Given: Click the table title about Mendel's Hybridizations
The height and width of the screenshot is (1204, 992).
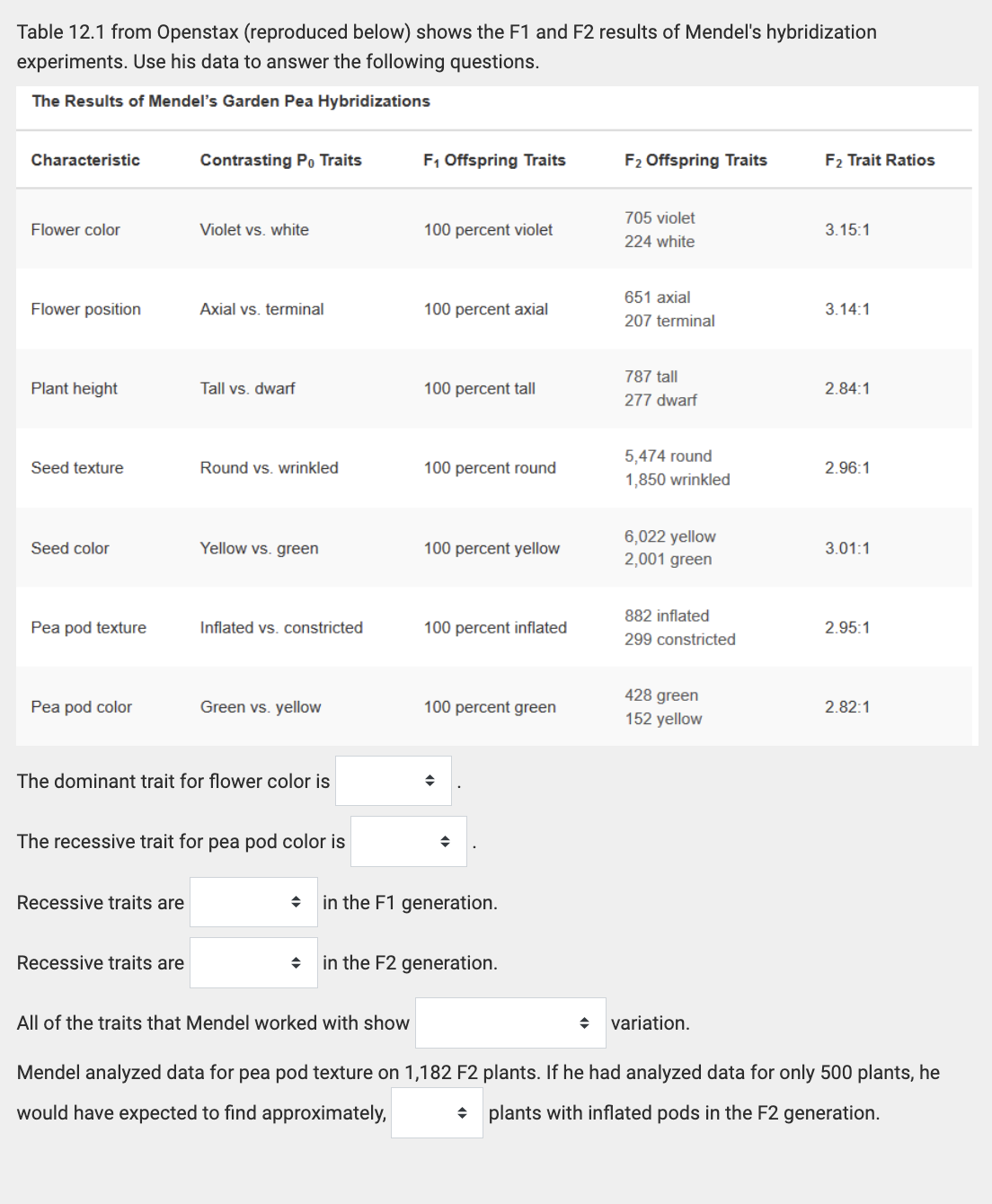Looking at the screenshot, I should point(231,102).
